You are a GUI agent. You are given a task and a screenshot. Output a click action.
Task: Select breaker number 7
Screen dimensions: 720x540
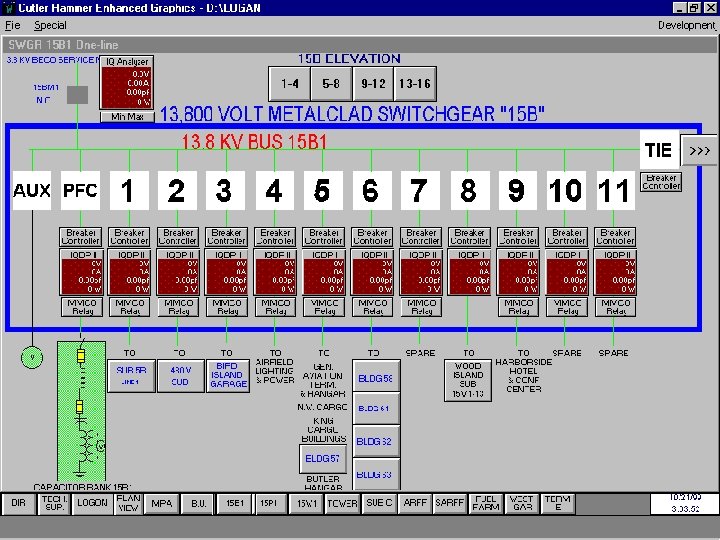(420, 191)
